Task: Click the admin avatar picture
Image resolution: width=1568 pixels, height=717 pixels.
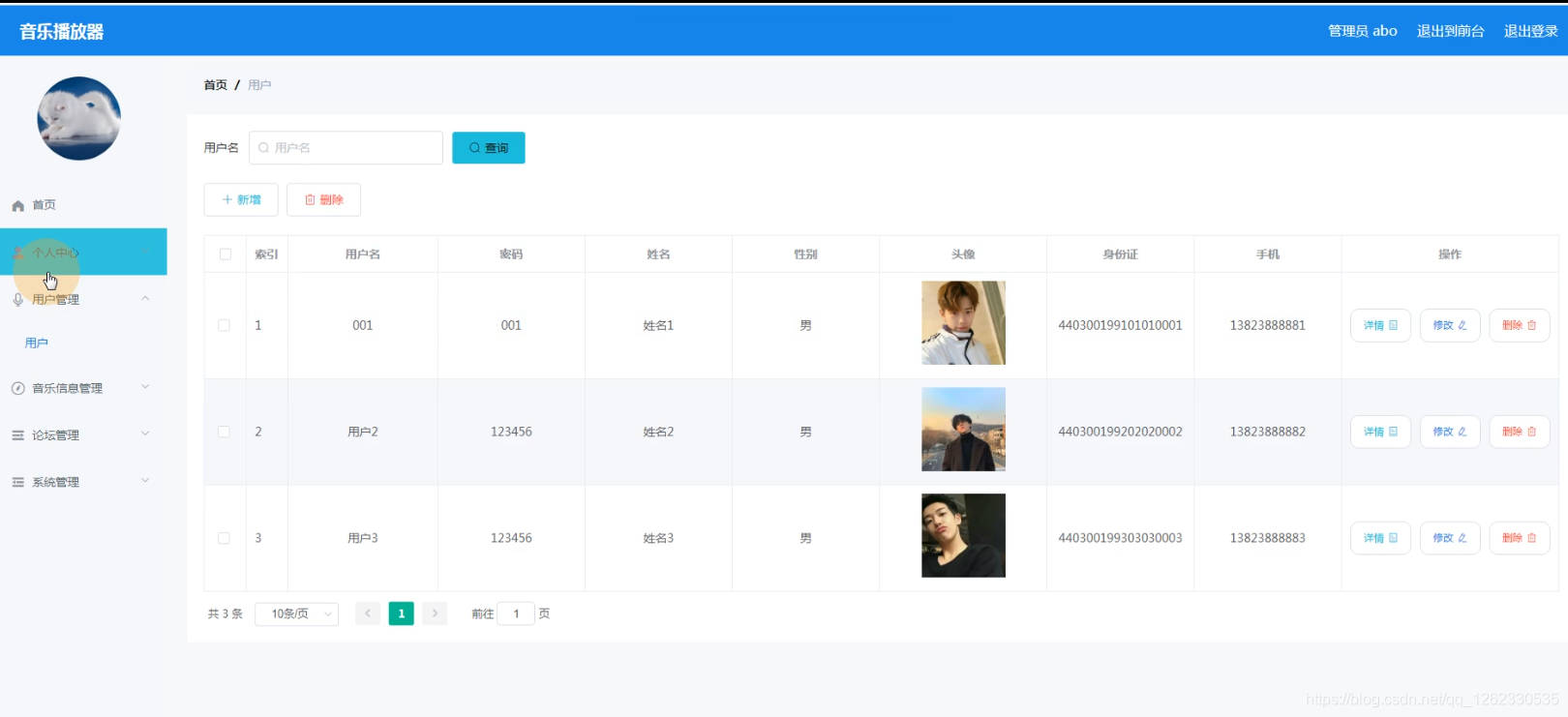Action: coord(78,118)
